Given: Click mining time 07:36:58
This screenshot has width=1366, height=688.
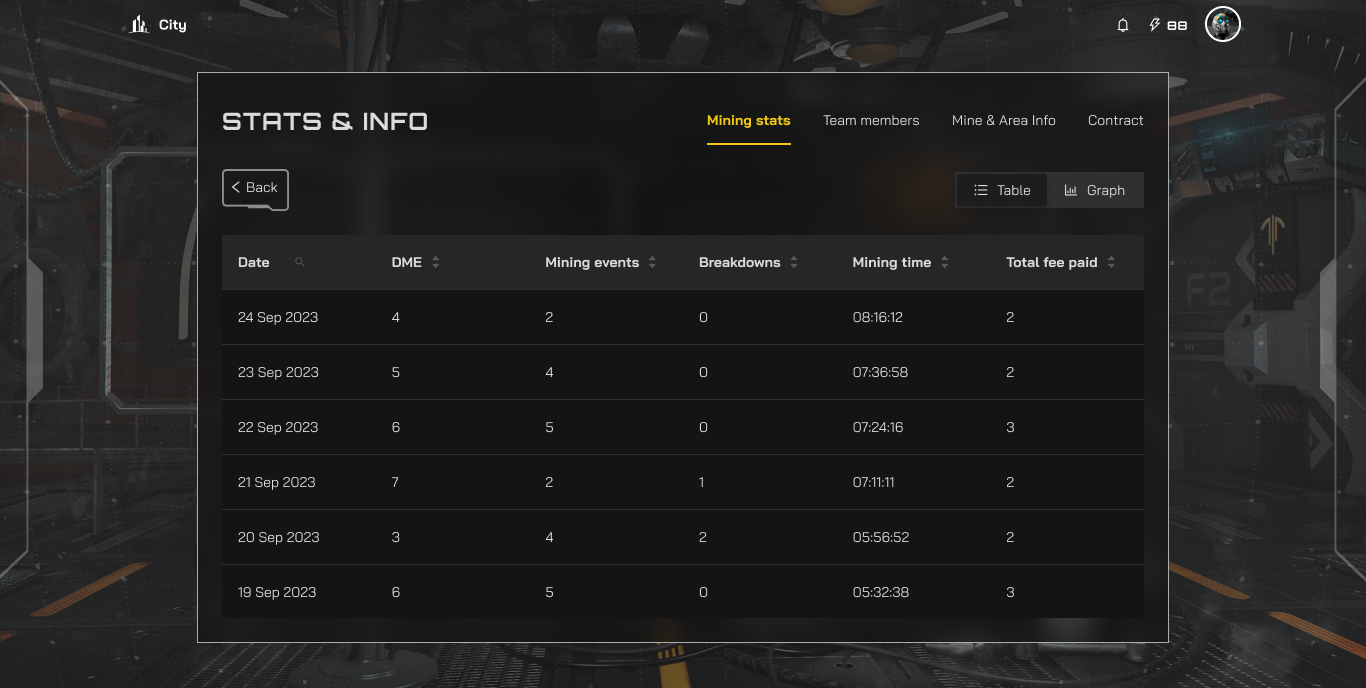Looking at the screenshot, I should (x=881, y=372).
